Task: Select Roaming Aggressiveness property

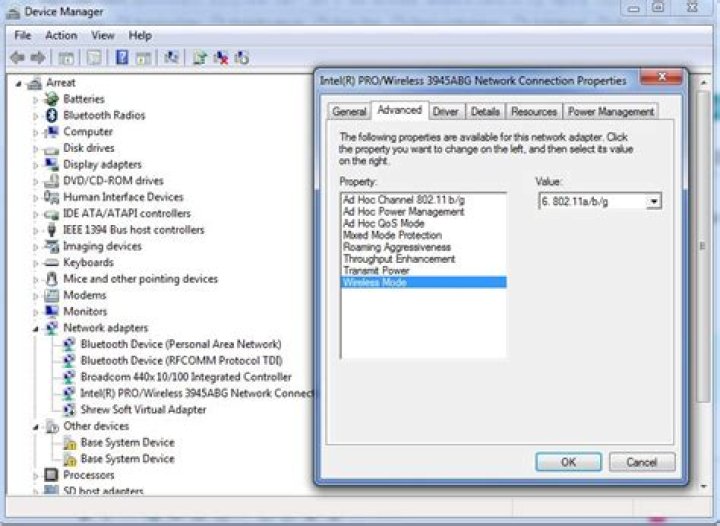Action: click(423, 247)
